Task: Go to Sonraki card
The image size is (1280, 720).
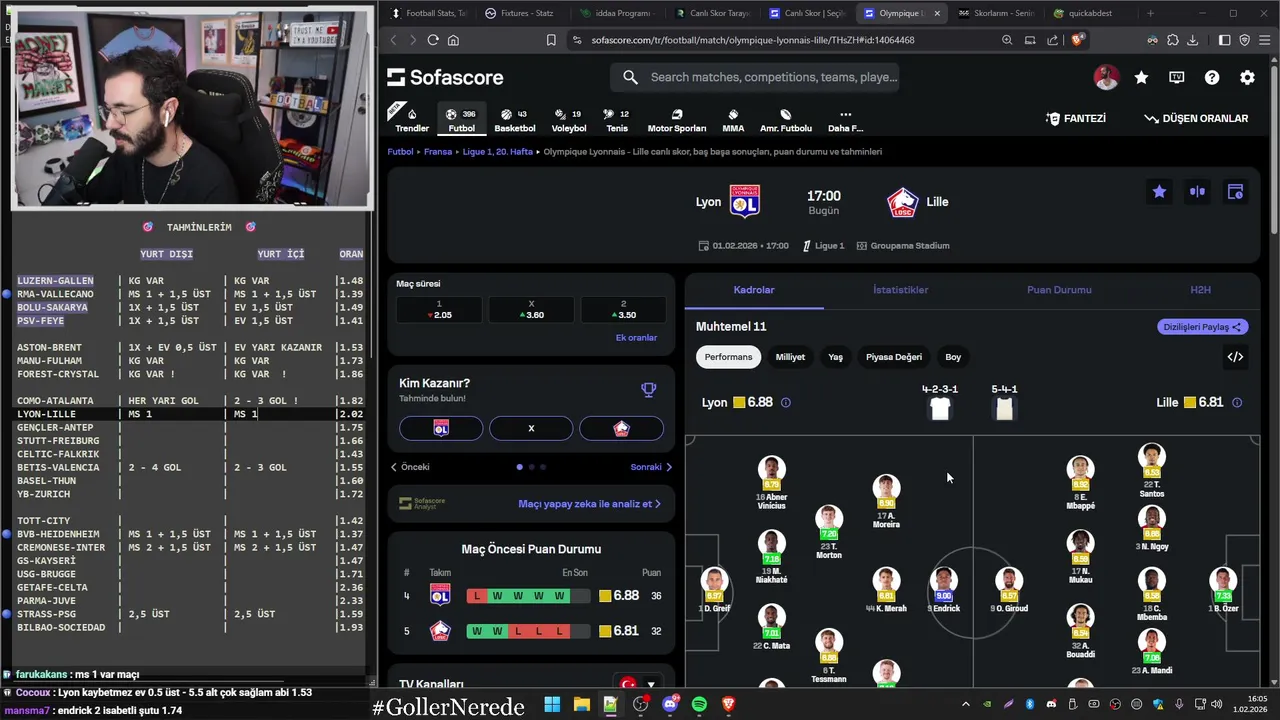Action: (651, 467)
